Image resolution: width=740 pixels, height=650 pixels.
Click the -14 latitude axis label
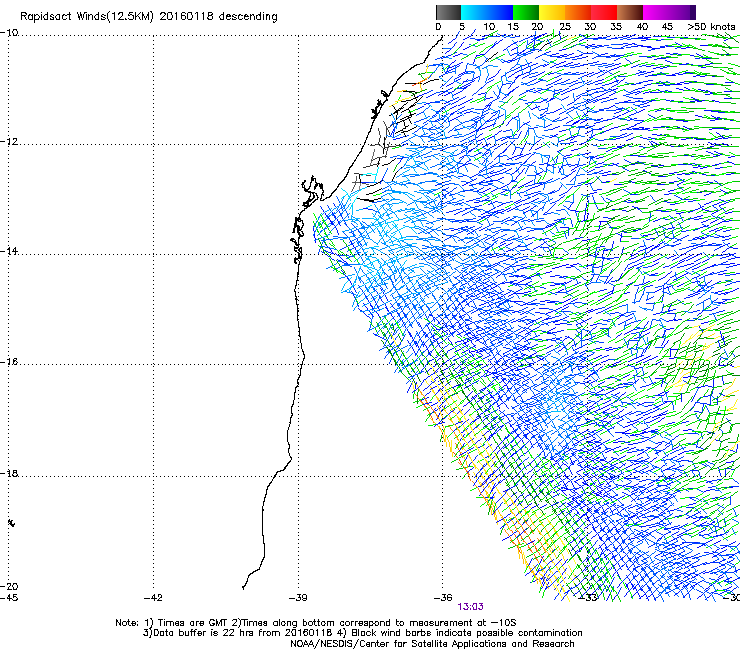click(9, 251)
